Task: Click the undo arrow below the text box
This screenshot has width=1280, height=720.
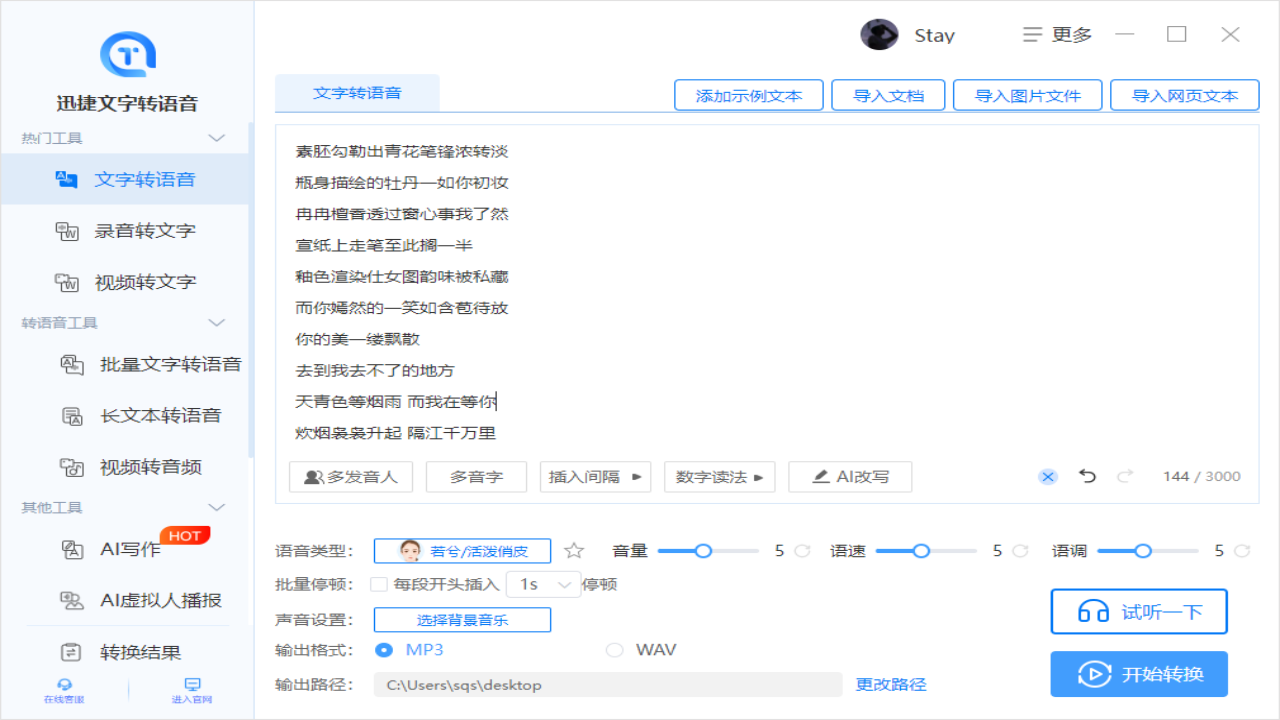Action: 1087,477
